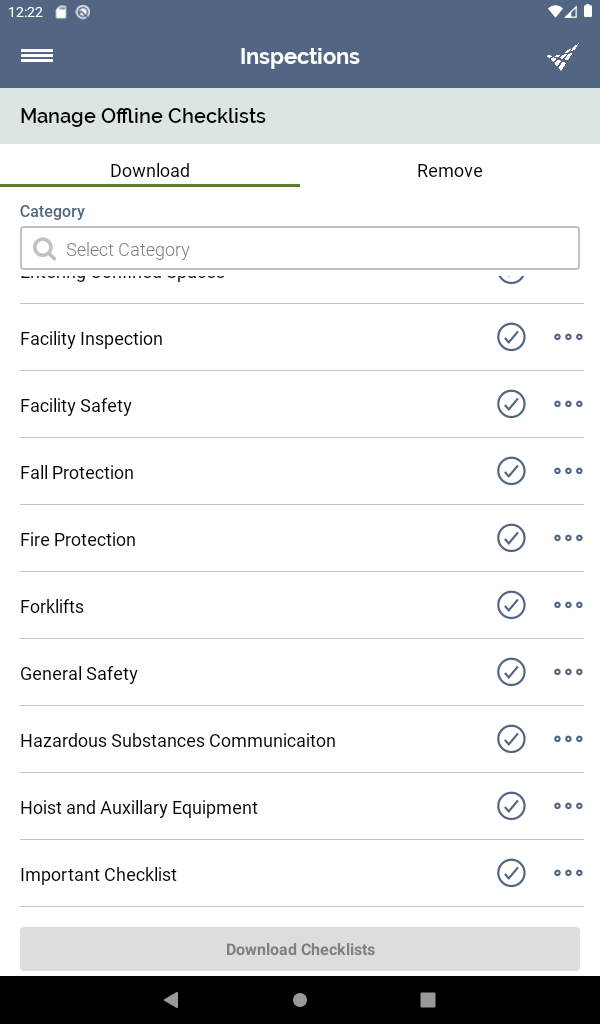Open more options for General Safety
The height and width of the screenshot is (1024, 600).
click(568, 672)
